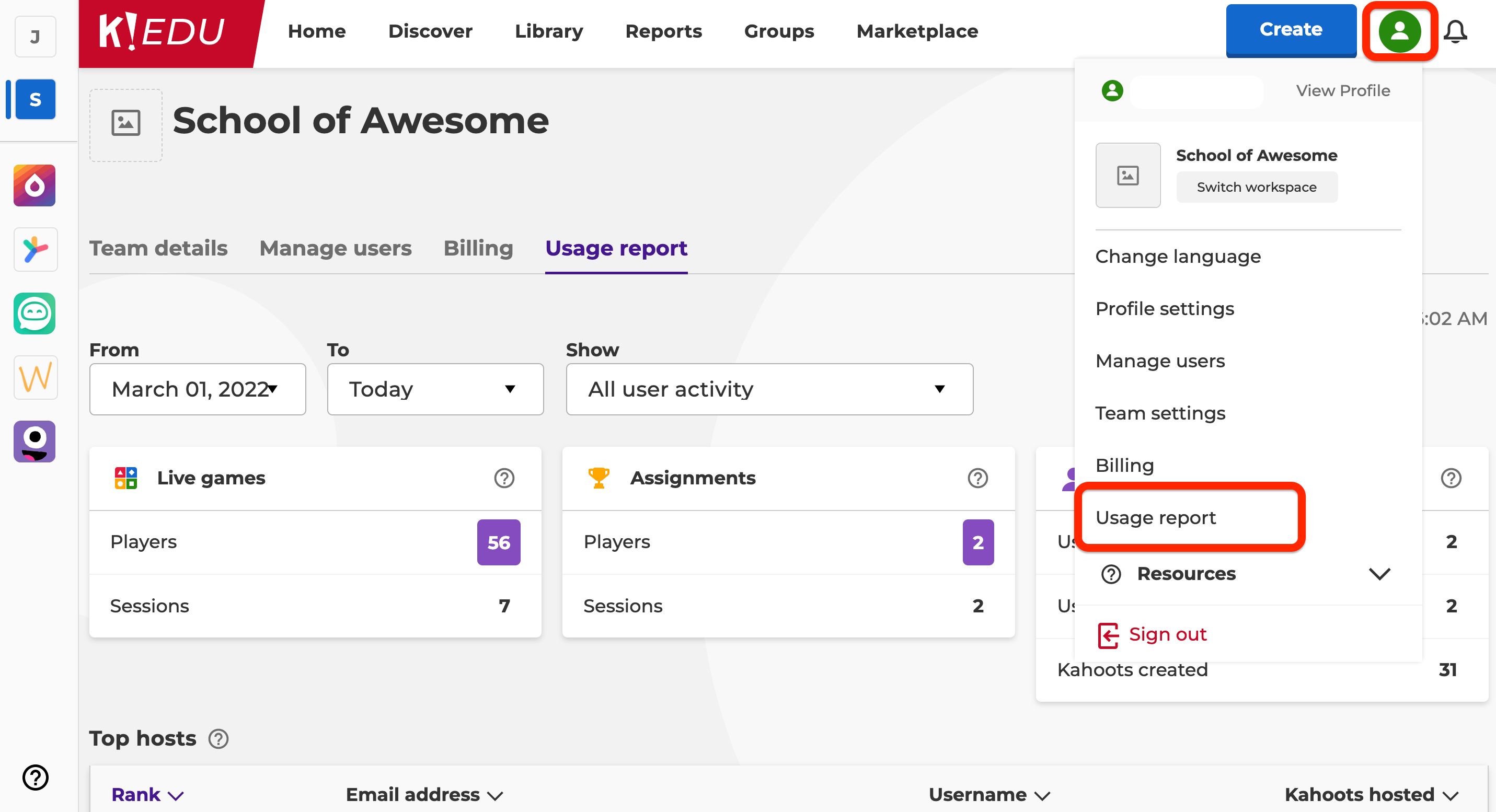1496x812 pixels.
Task: Open the blue S workspace icon
Action: point(36,99)
